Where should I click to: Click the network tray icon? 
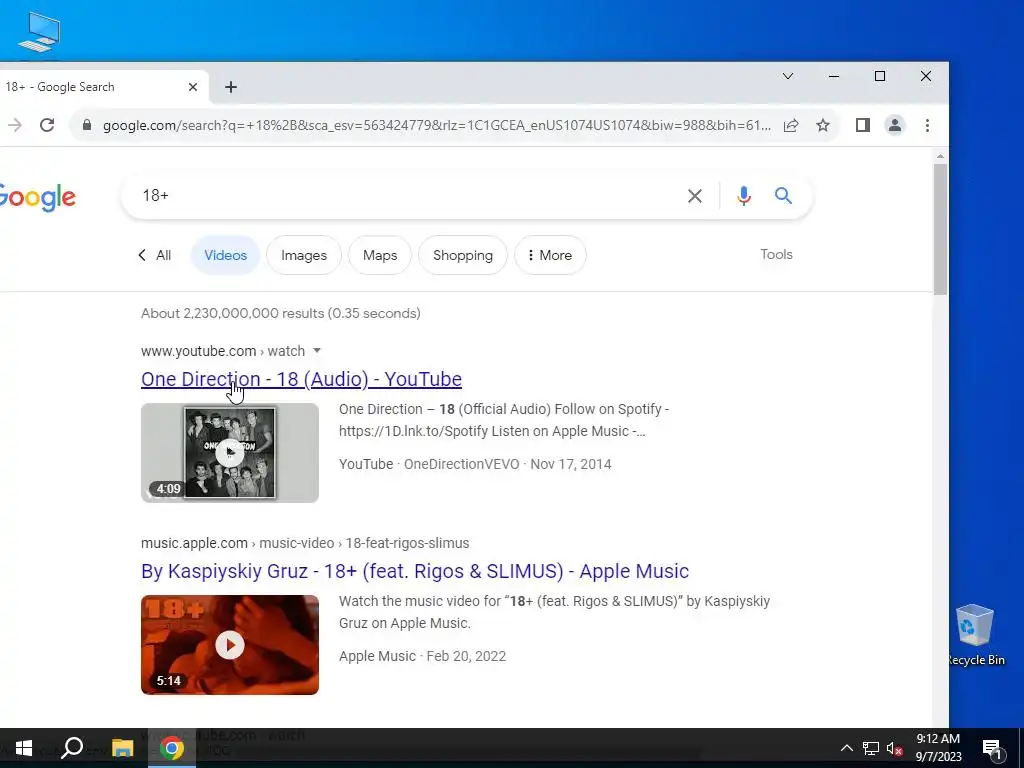[x=871, y=748]
